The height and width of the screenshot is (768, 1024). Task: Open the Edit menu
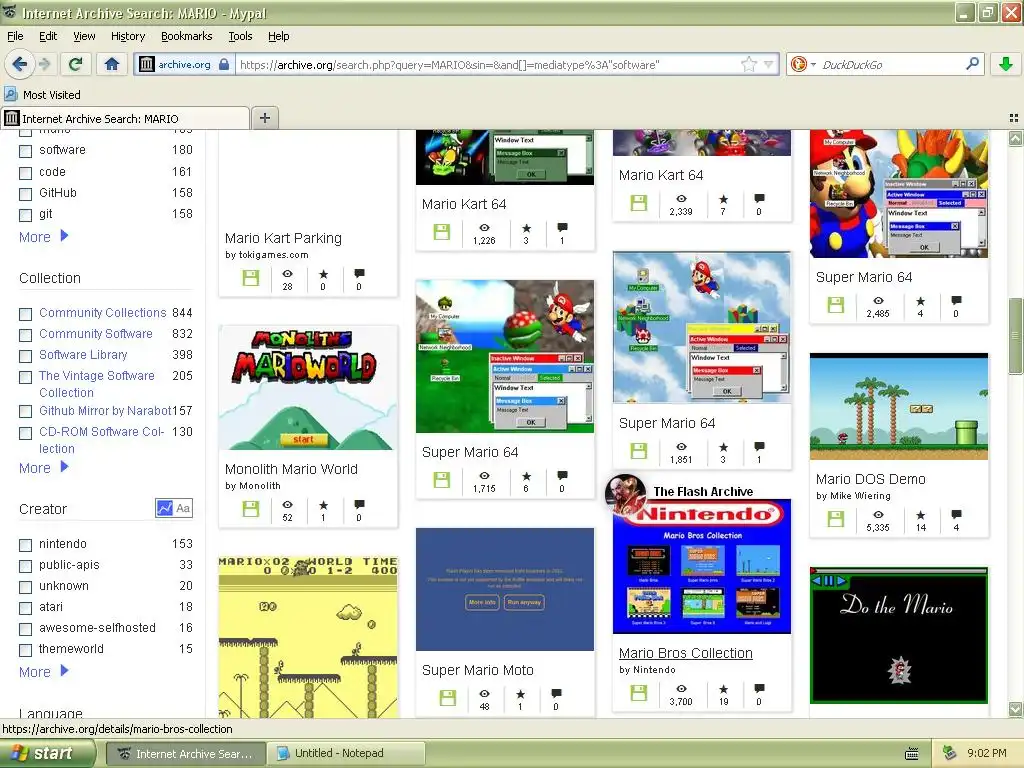(48, 36)
